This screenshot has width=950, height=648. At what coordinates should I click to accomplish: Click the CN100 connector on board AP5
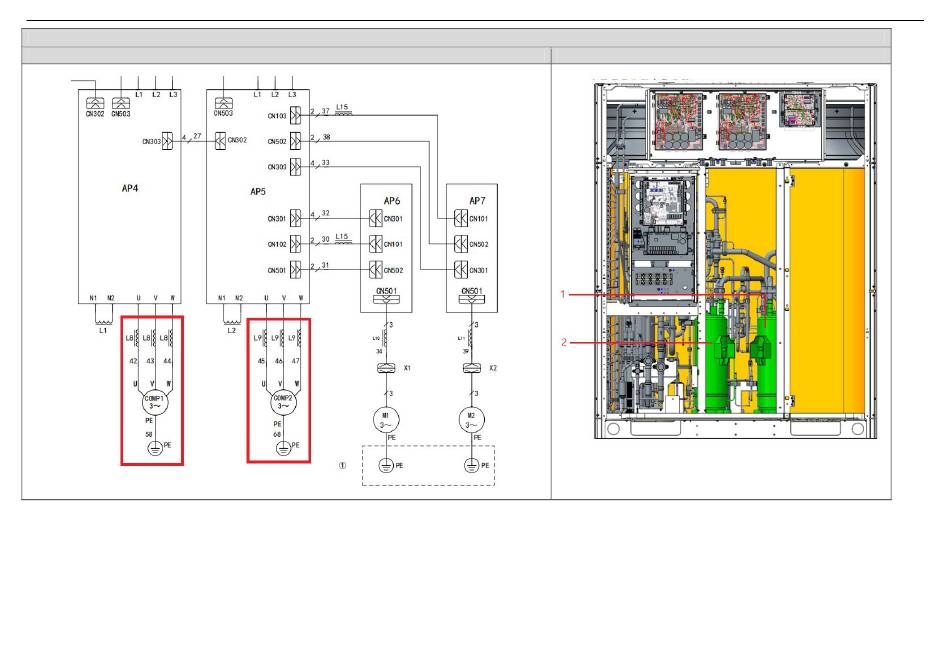coord(295,116)
